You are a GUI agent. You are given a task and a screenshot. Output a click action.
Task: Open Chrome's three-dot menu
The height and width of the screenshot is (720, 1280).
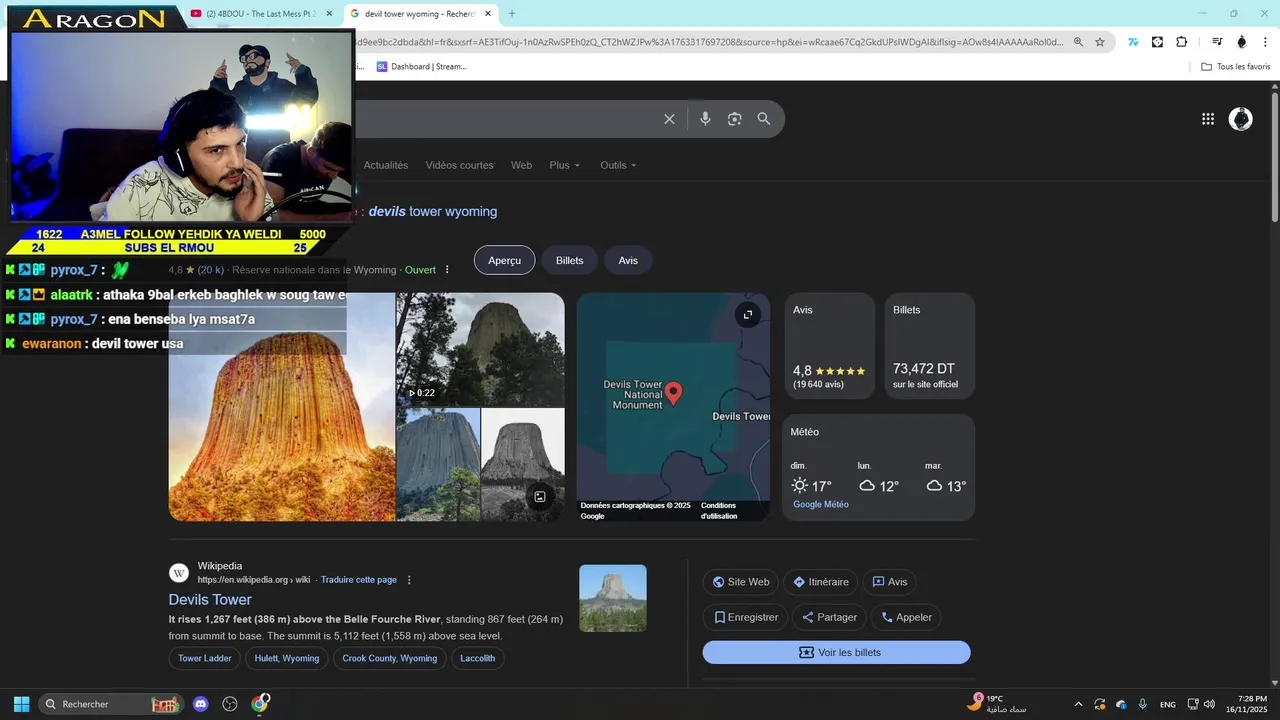tap(1265, 42)
